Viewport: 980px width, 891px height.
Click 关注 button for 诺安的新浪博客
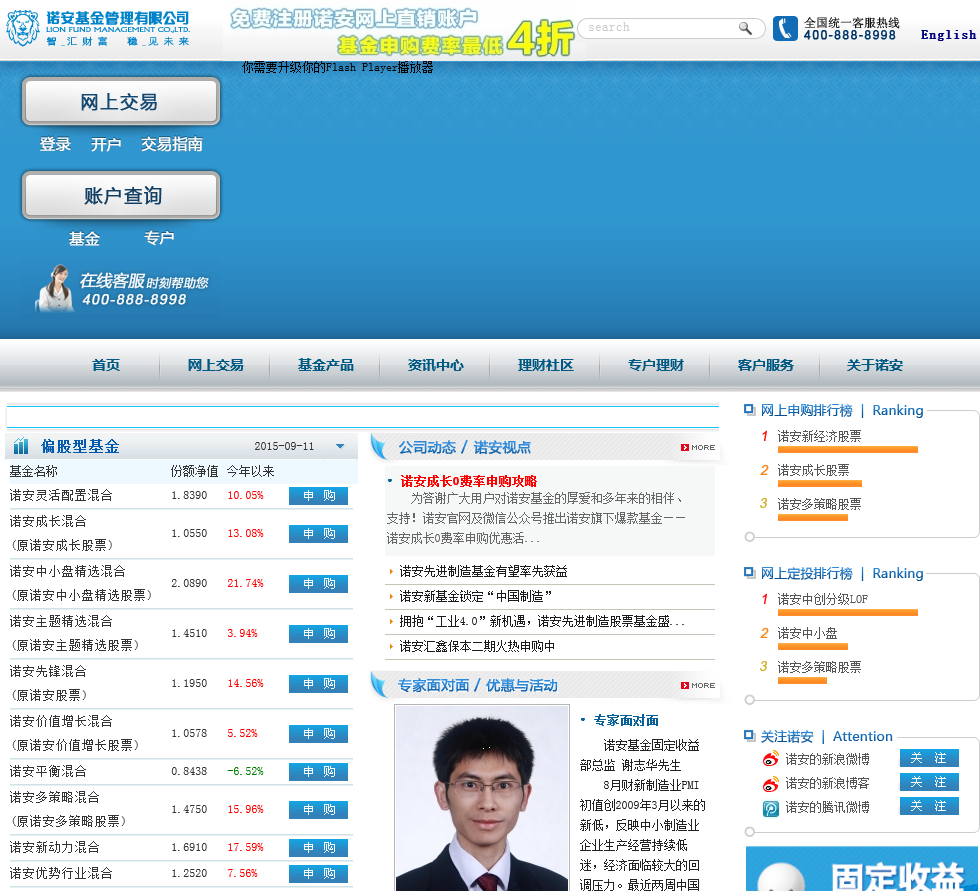(x=929, y=782)
